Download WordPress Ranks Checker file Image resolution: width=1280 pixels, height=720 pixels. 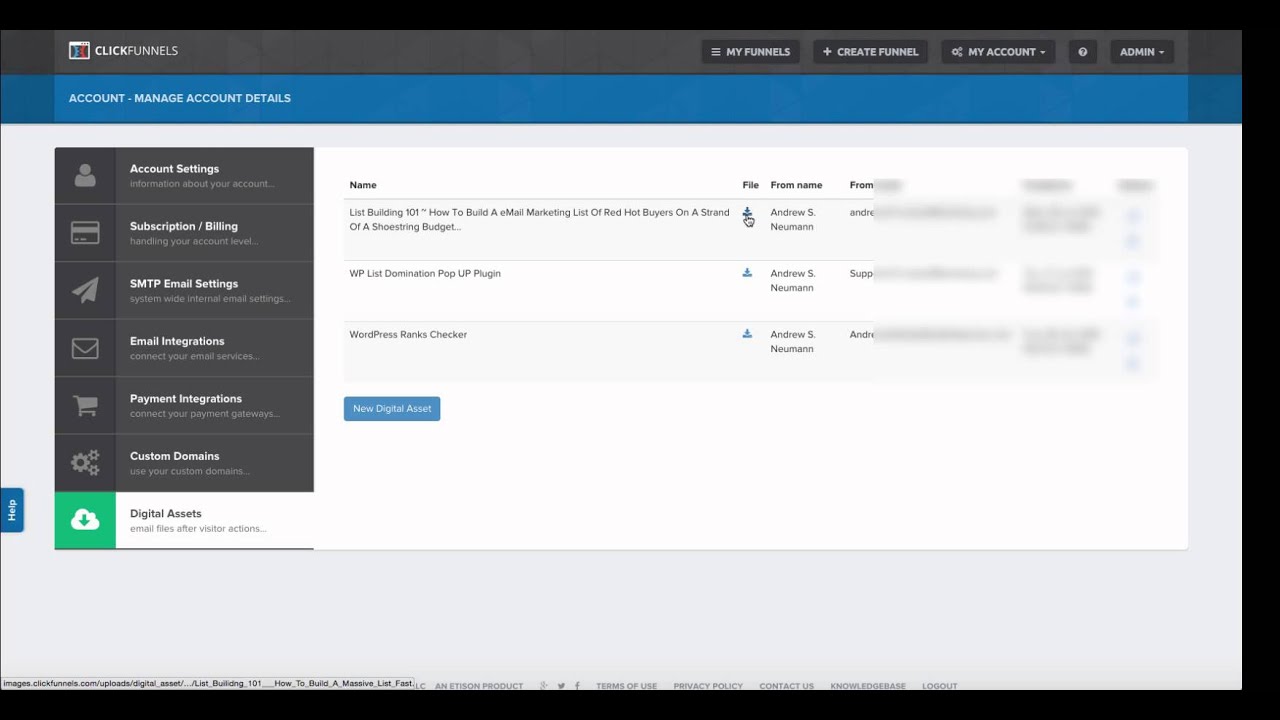(x=747, y=334)
